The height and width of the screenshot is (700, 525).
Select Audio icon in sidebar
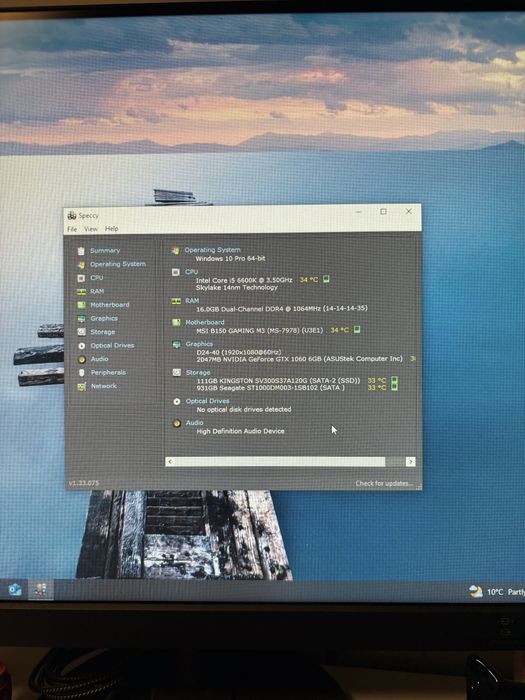click(81, 359)
